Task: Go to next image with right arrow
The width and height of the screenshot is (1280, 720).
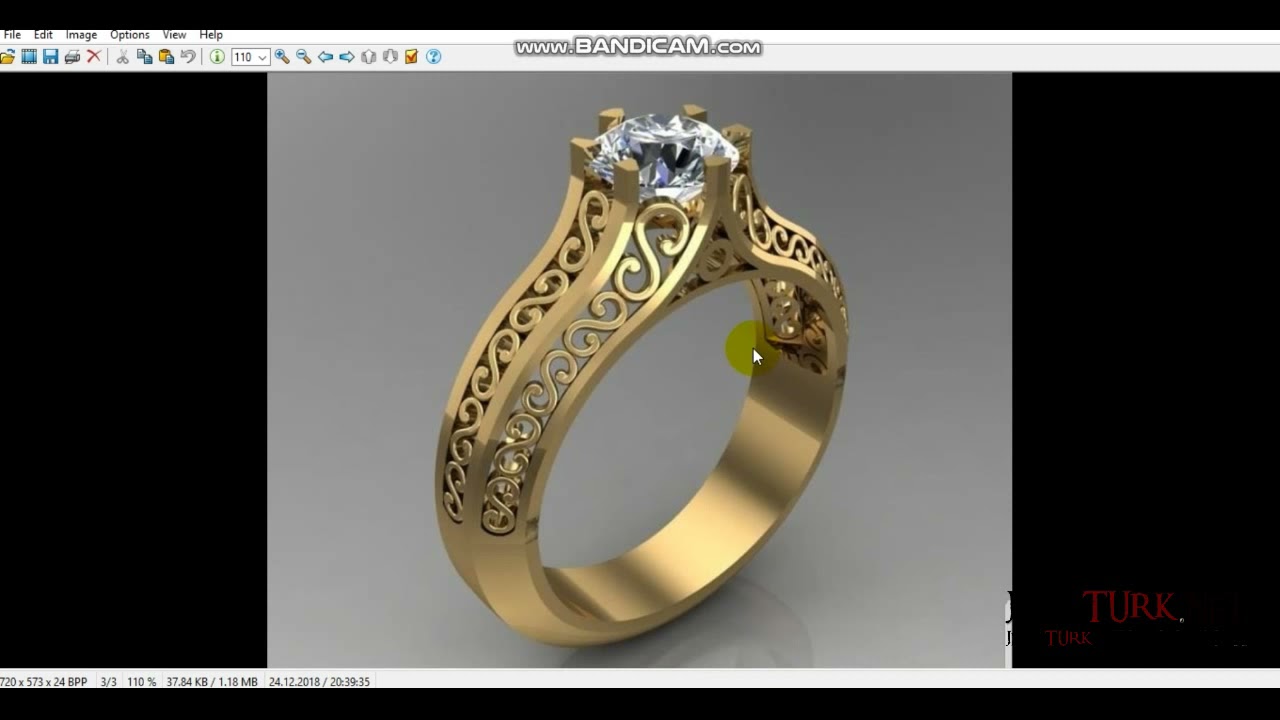Action: (x=347, y=57)
